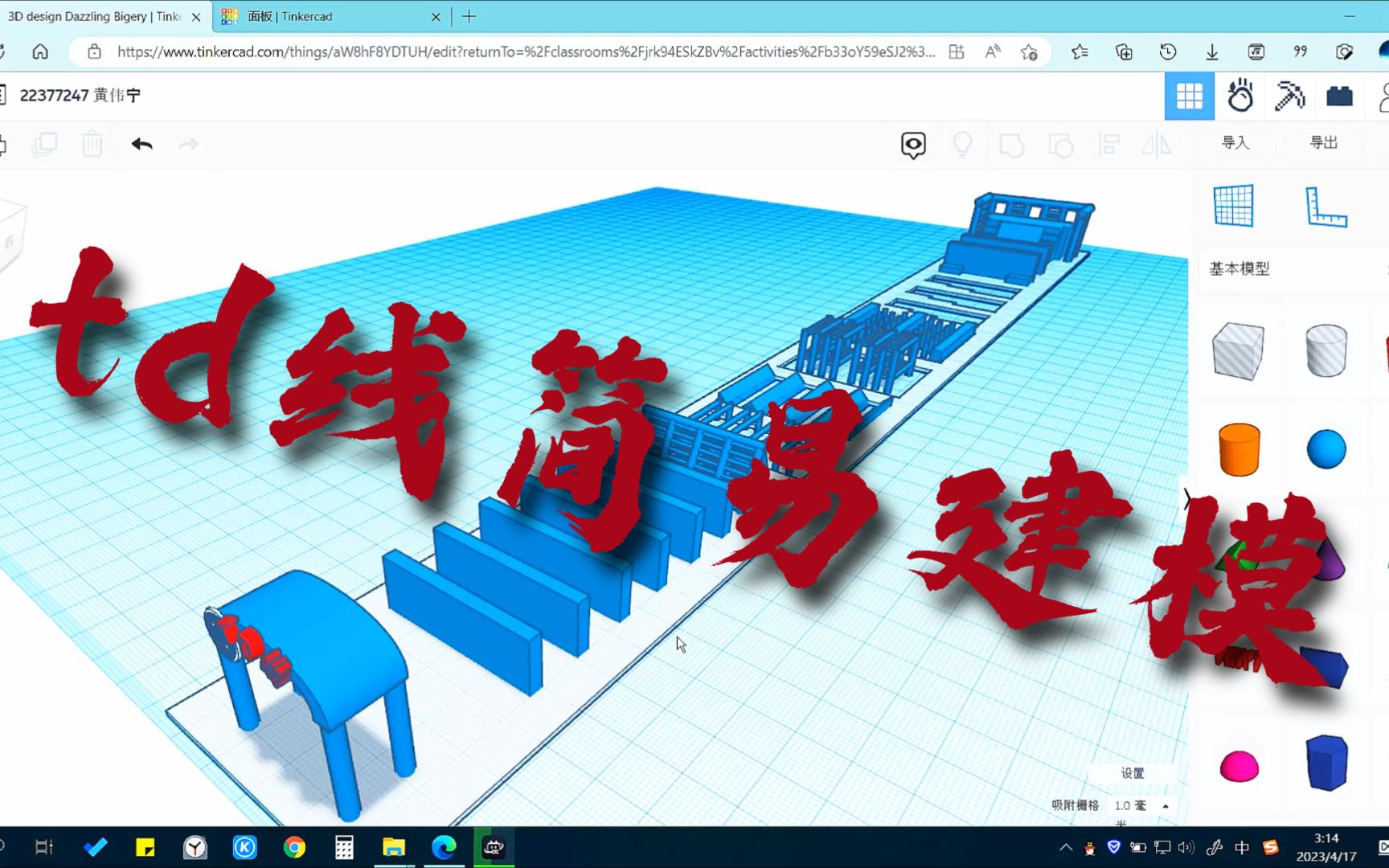Screen dimensions: 1389x868
Task: Select the mirror/flip tool
Action: pos(1157,145)
